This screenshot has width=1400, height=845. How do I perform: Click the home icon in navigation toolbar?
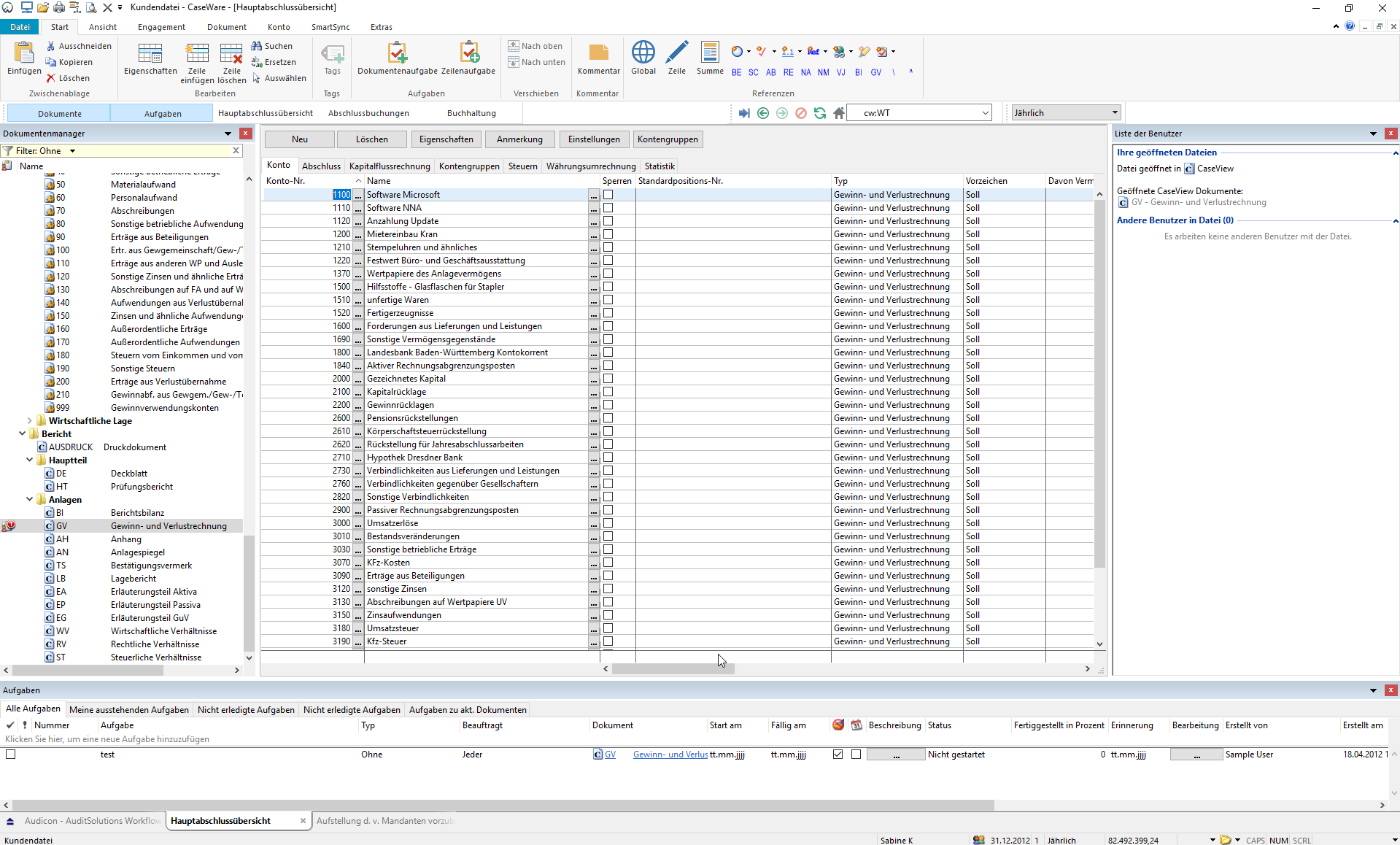(839, 113)
